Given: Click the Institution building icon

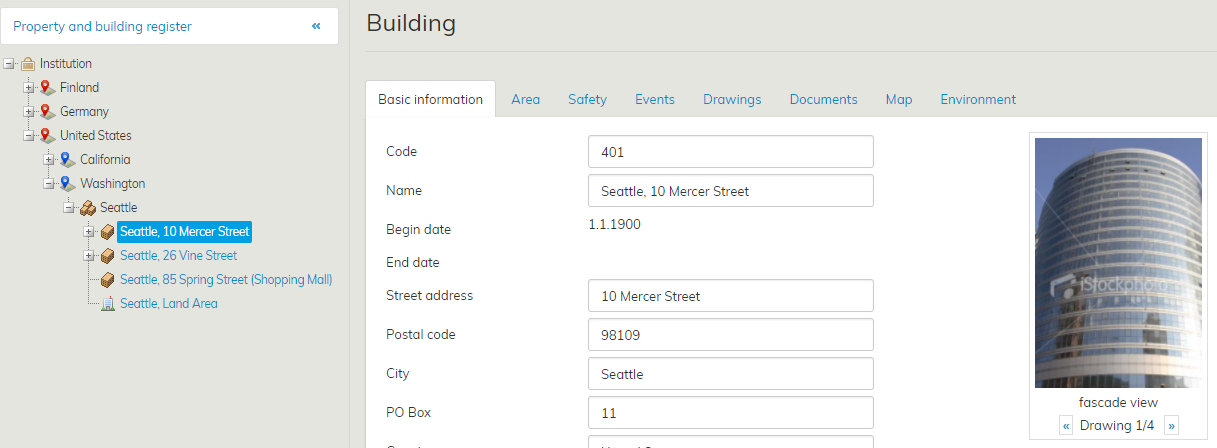Looking at the screenshot, I should [28, 64].
